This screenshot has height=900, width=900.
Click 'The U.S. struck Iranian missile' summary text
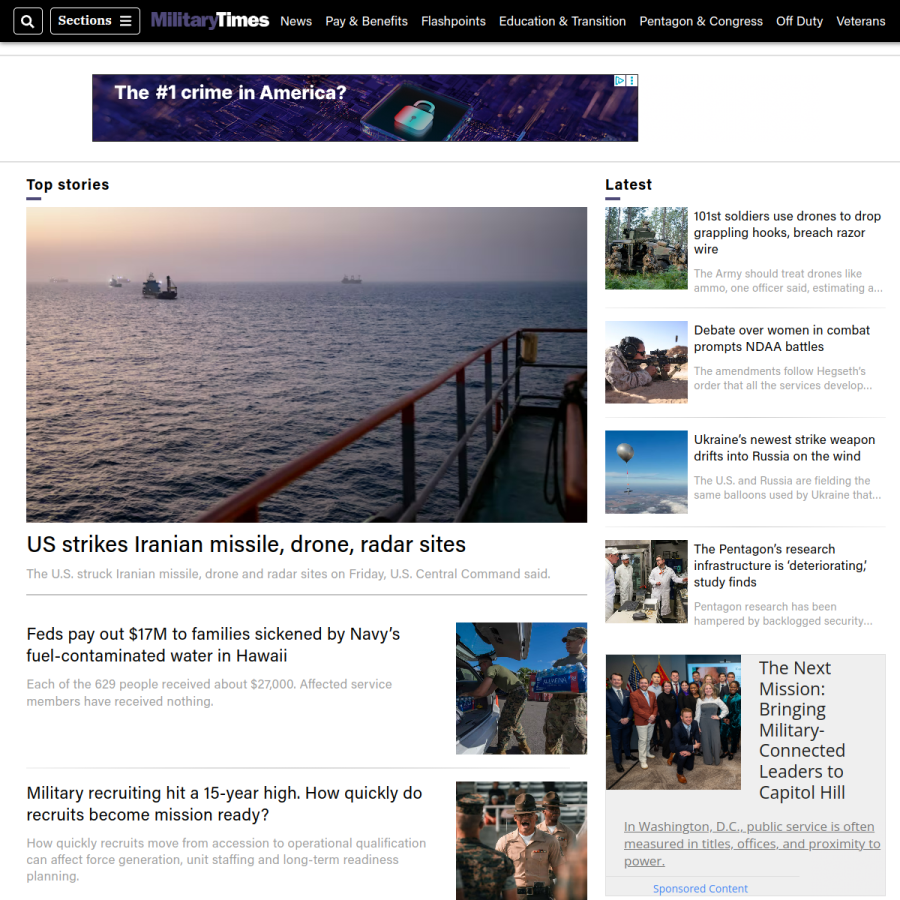288,574
